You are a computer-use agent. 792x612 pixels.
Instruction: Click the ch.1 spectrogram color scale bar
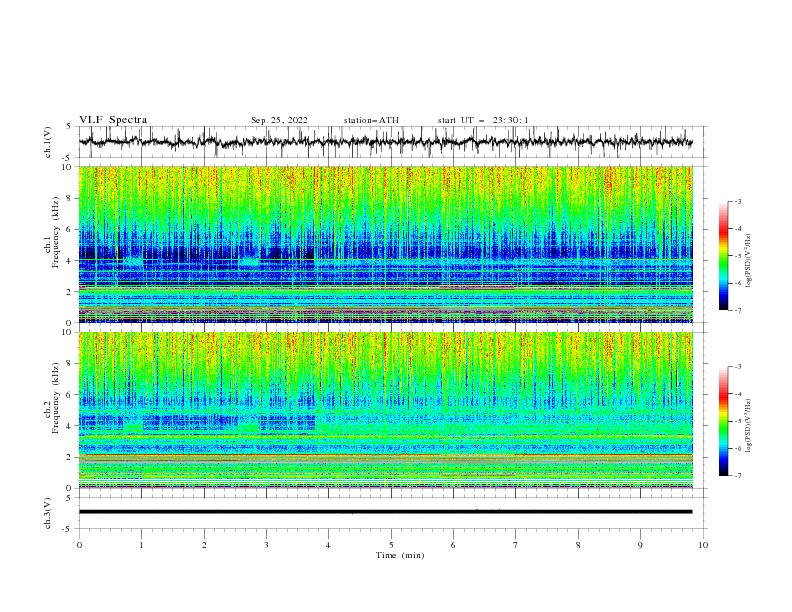coord(723,256)
